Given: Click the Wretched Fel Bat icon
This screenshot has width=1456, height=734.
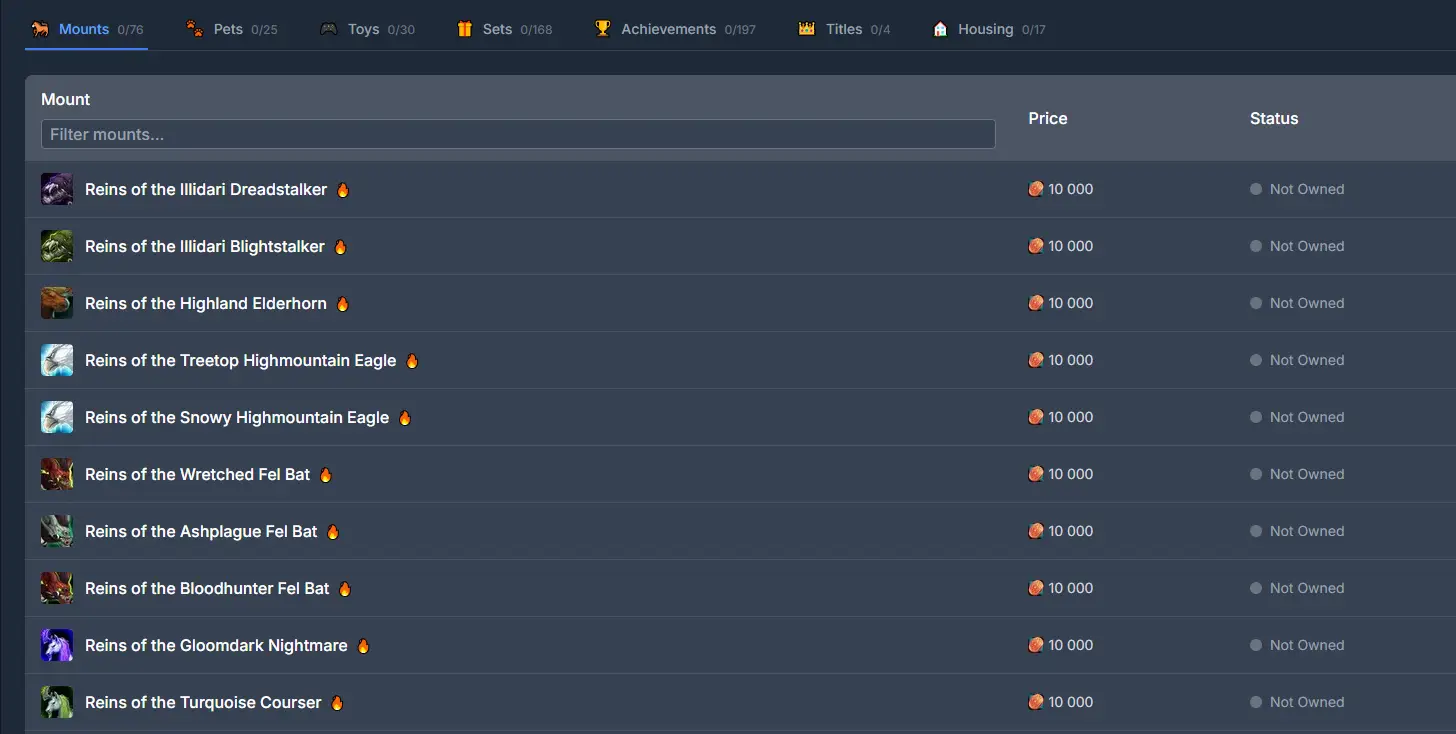Looking at the screenshot, I should coord(57,474).
